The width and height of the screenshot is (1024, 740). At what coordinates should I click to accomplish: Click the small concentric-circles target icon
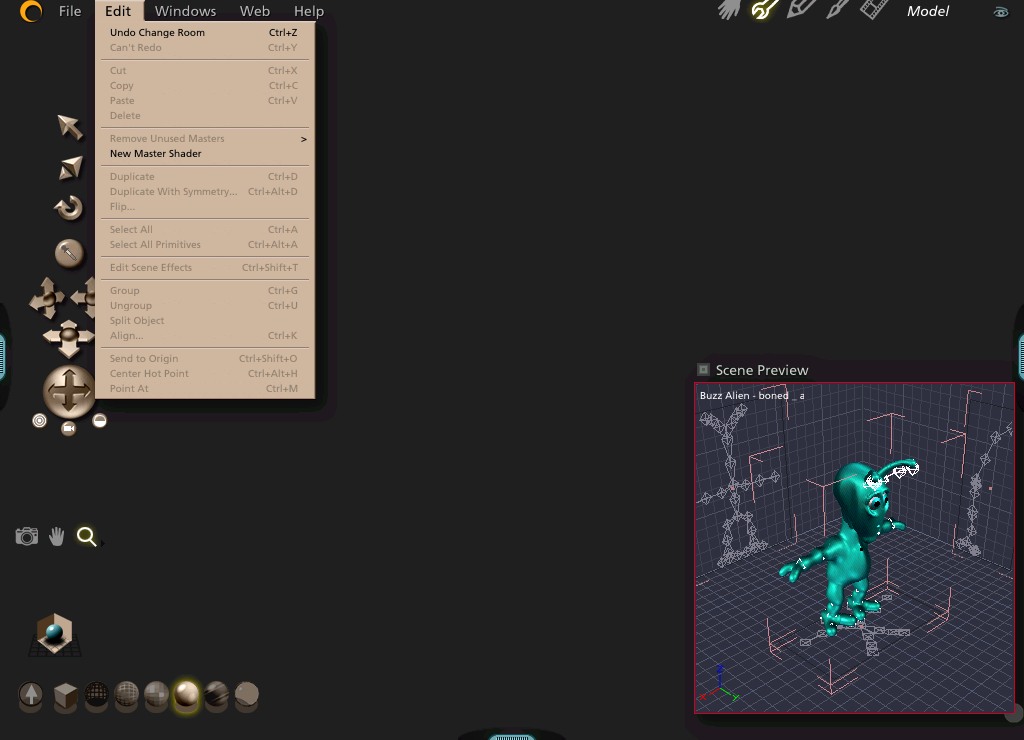pos(39,421)
